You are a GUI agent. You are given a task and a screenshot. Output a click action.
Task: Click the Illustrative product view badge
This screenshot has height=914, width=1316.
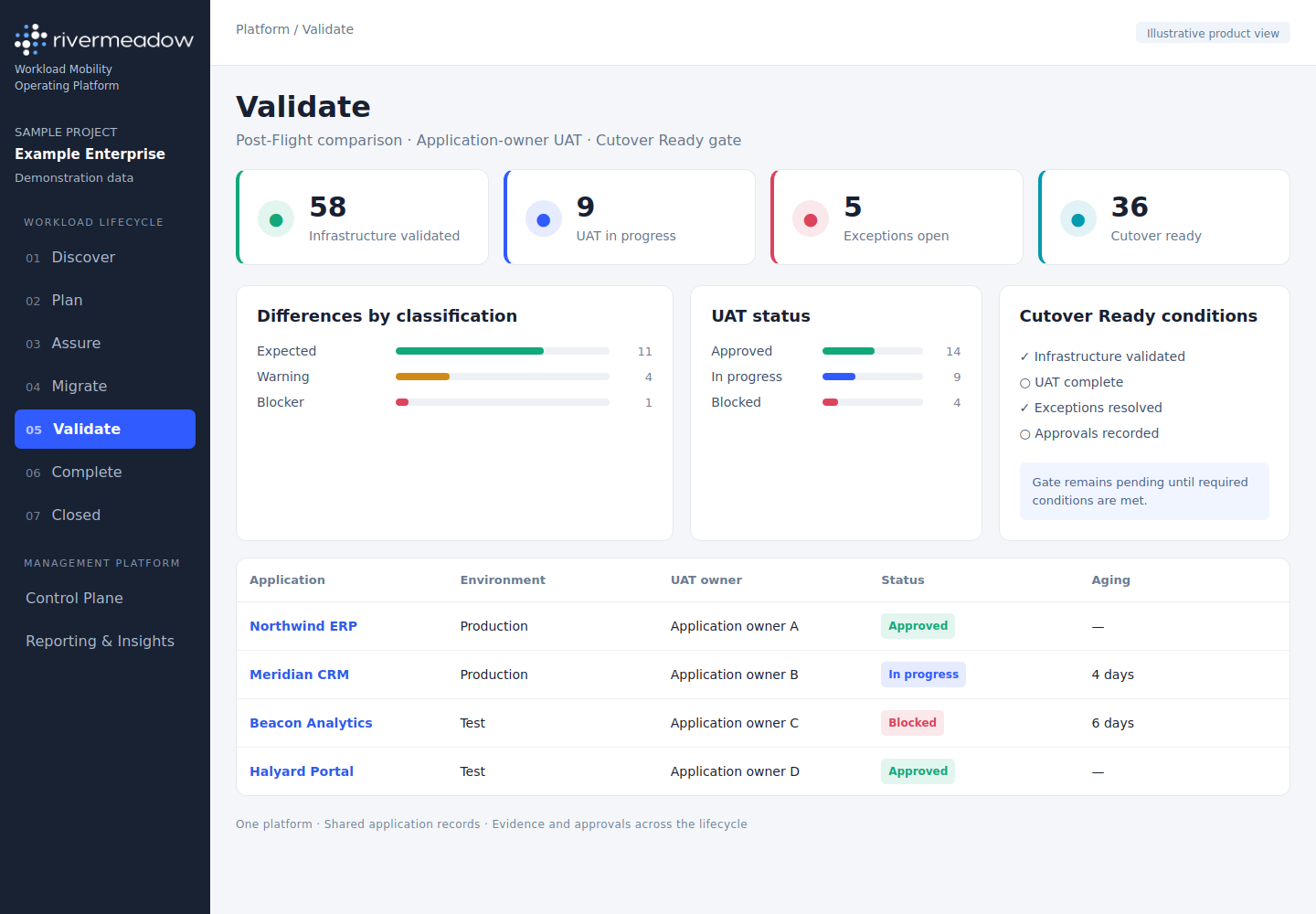pos(1213,33)
